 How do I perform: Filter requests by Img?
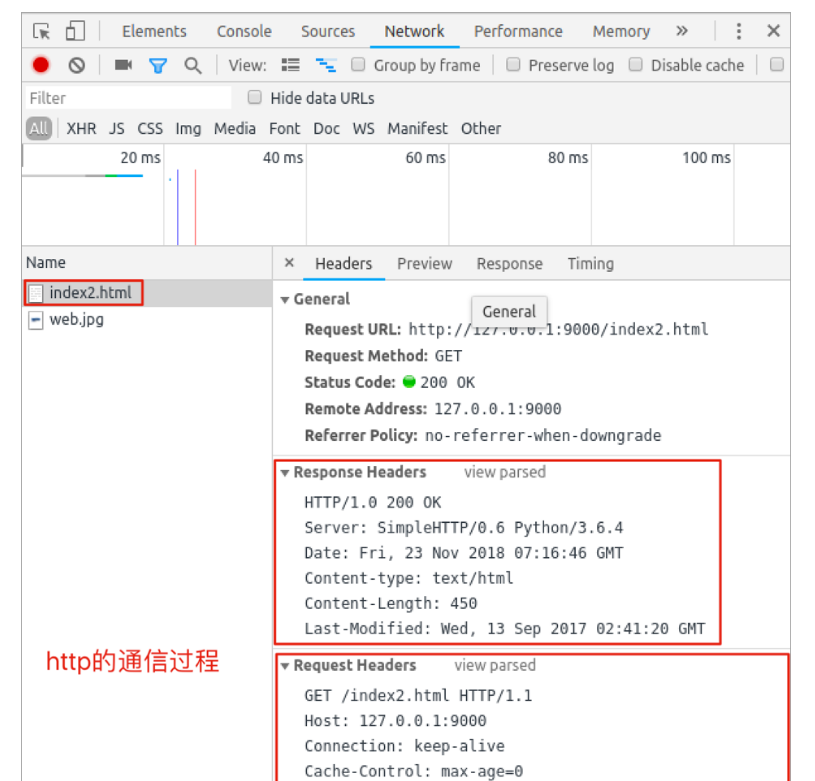click(x=188, y=128)
